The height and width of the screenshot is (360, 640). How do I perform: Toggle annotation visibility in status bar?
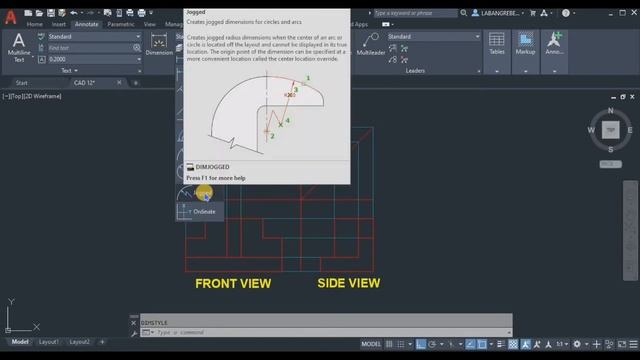click(x=525, y=344)
